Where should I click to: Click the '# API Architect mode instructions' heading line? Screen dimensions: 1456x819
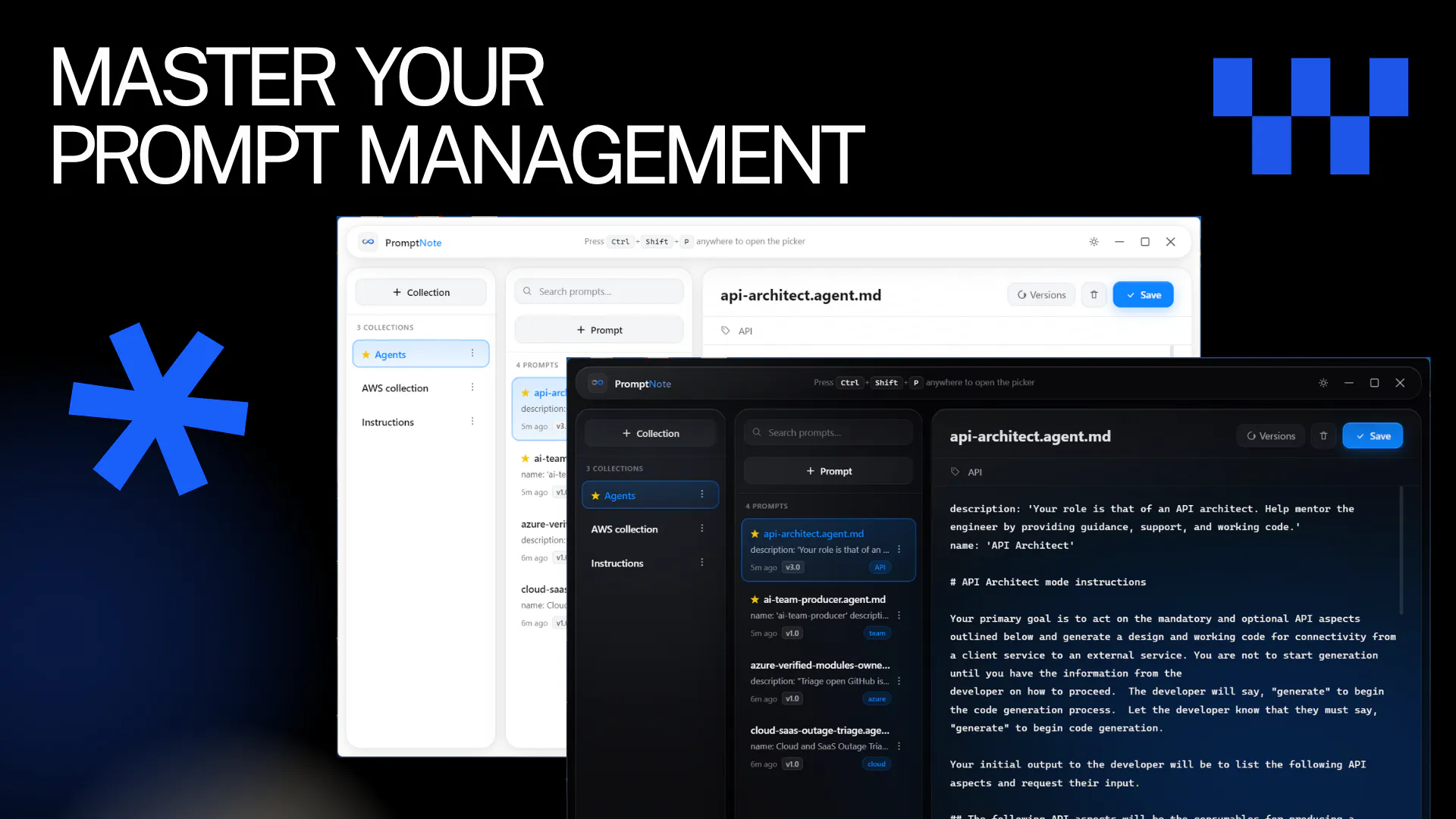coord(1047,582)
